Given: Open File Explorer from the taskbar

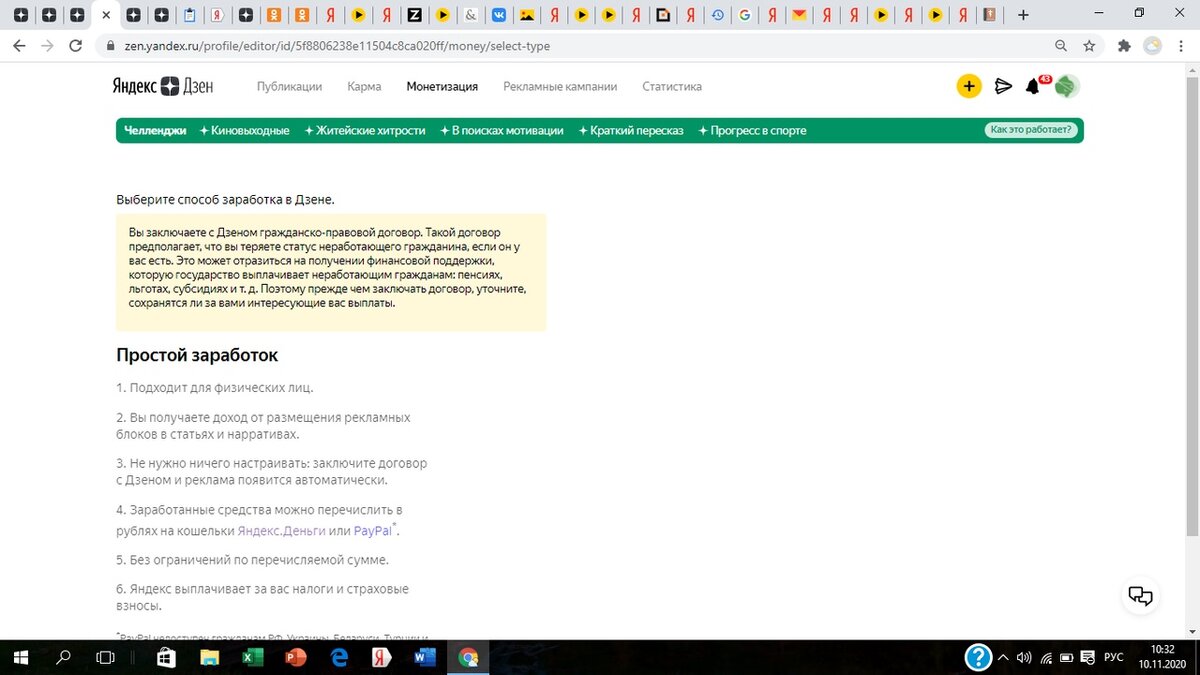Looking at the screenshot, I should click(x=210, y=657).
